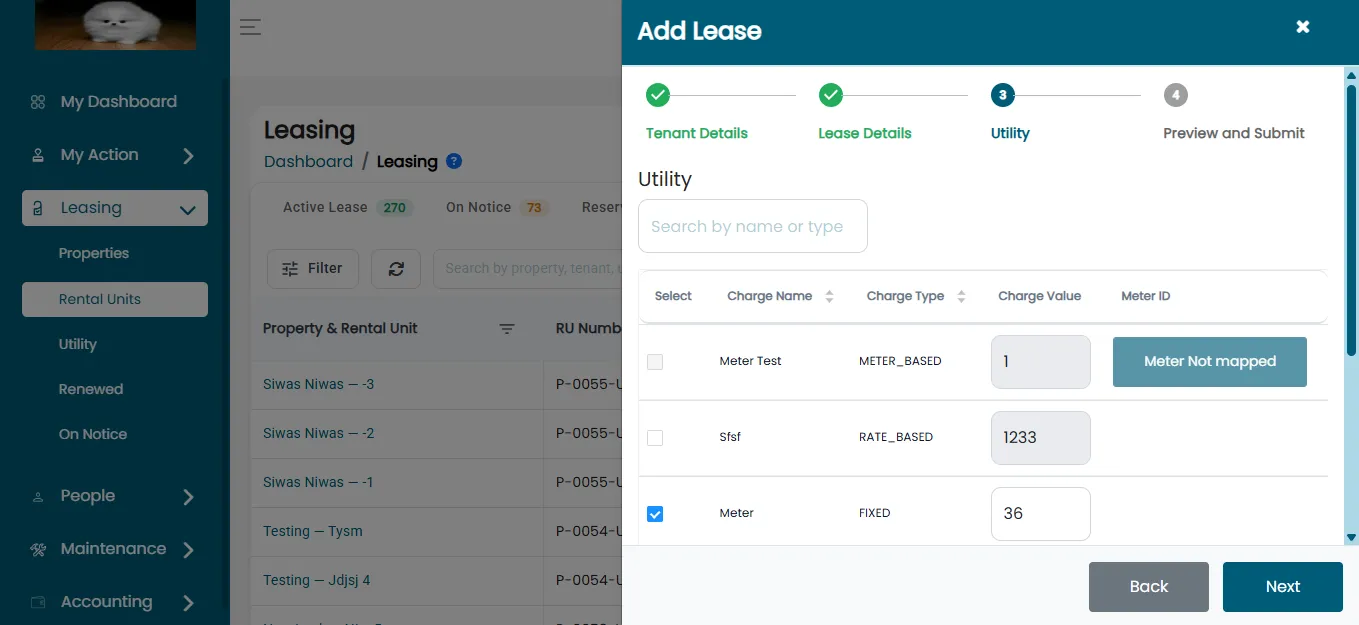Click the Meter charge value field showing 36
Image resolution: width=1359 pixels, height=625 pixels.
click(x=1041, y=513)
